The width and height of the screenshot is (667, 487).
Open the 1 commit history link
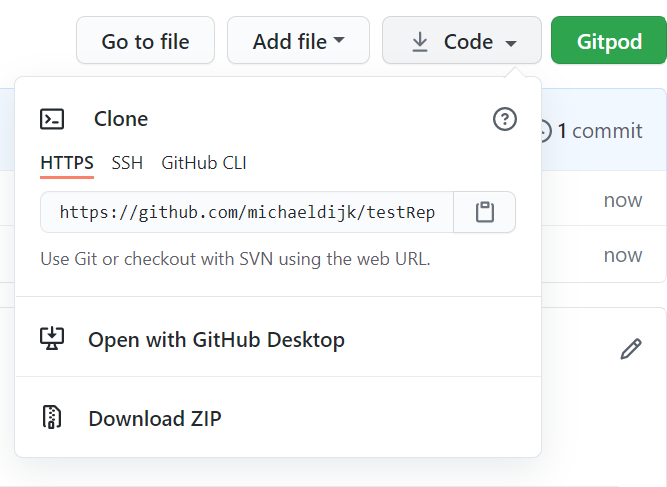click(x=599, y=131)
